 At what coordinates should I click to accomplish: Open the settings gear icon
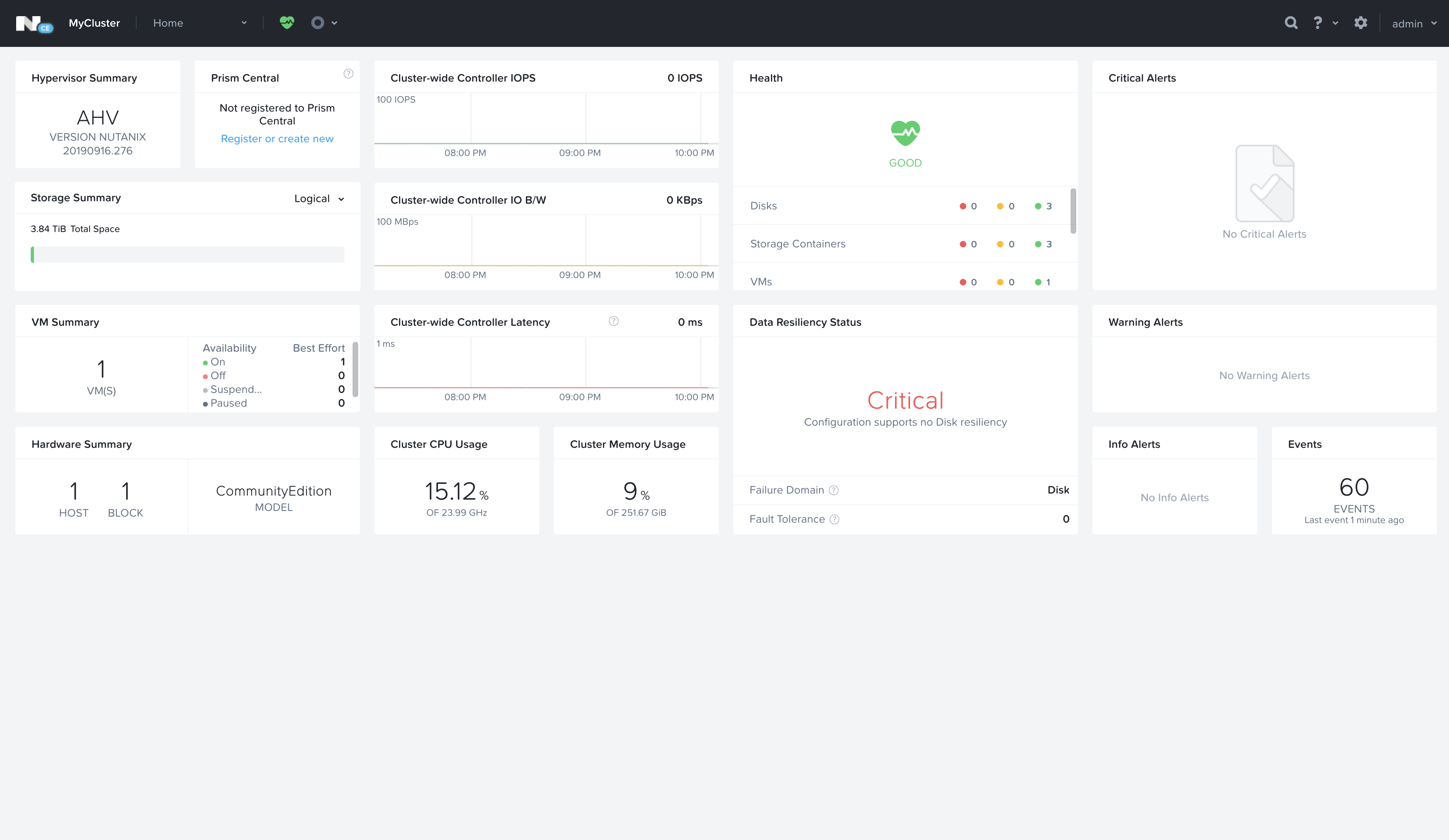(x=1360, y=22)
